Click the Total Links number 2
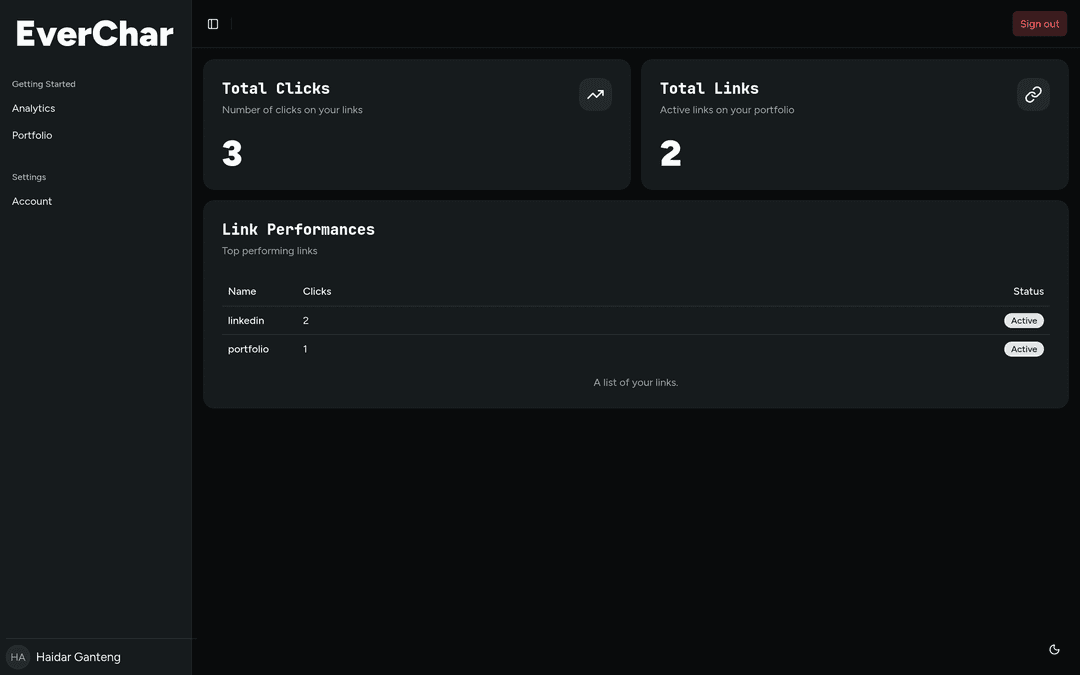 pyautogui.click(x=670, y=153)
